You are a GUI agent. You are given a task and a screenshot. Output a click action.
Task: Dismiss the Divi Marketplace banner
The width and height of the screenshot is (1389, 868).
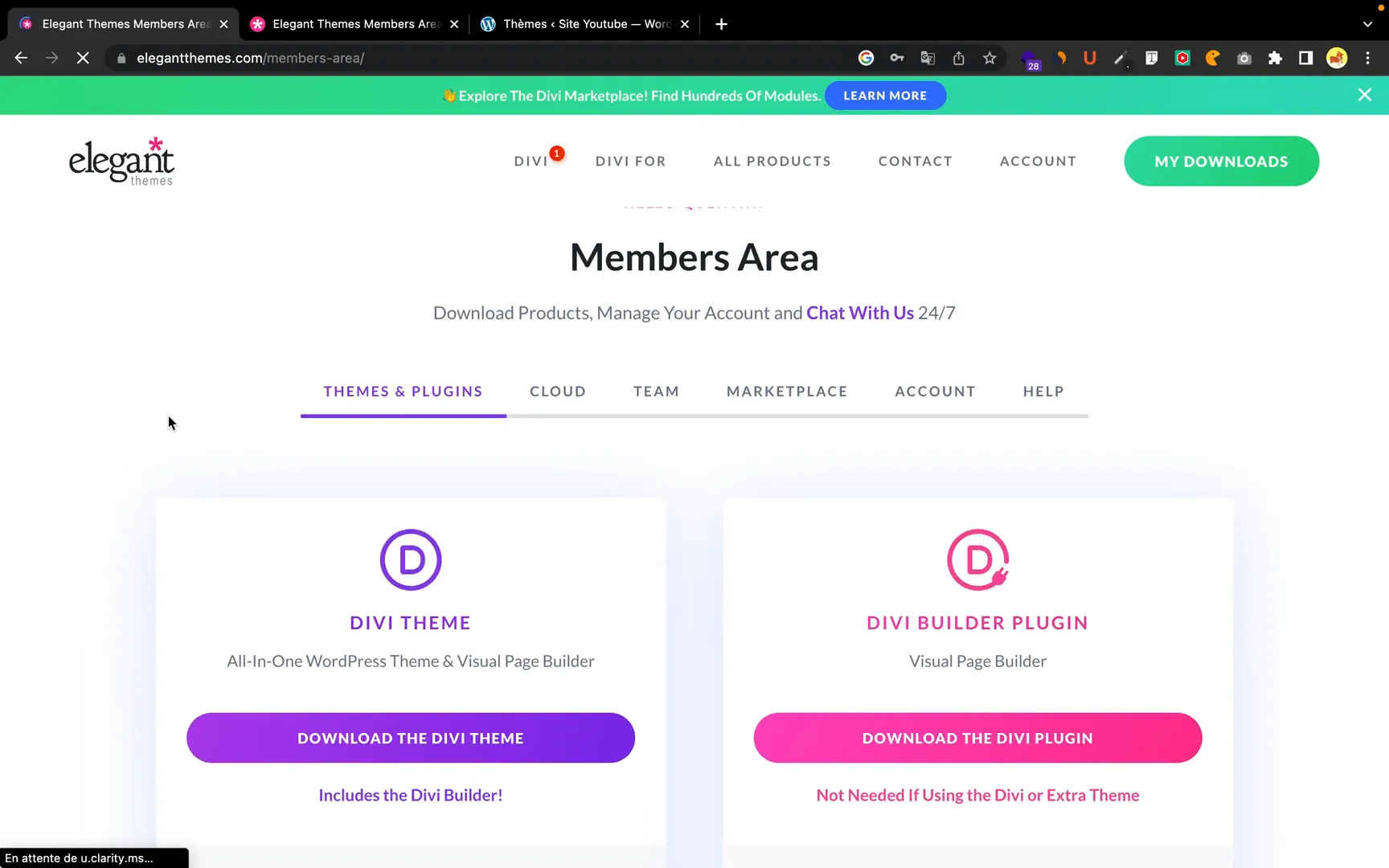pos(1365,95)
